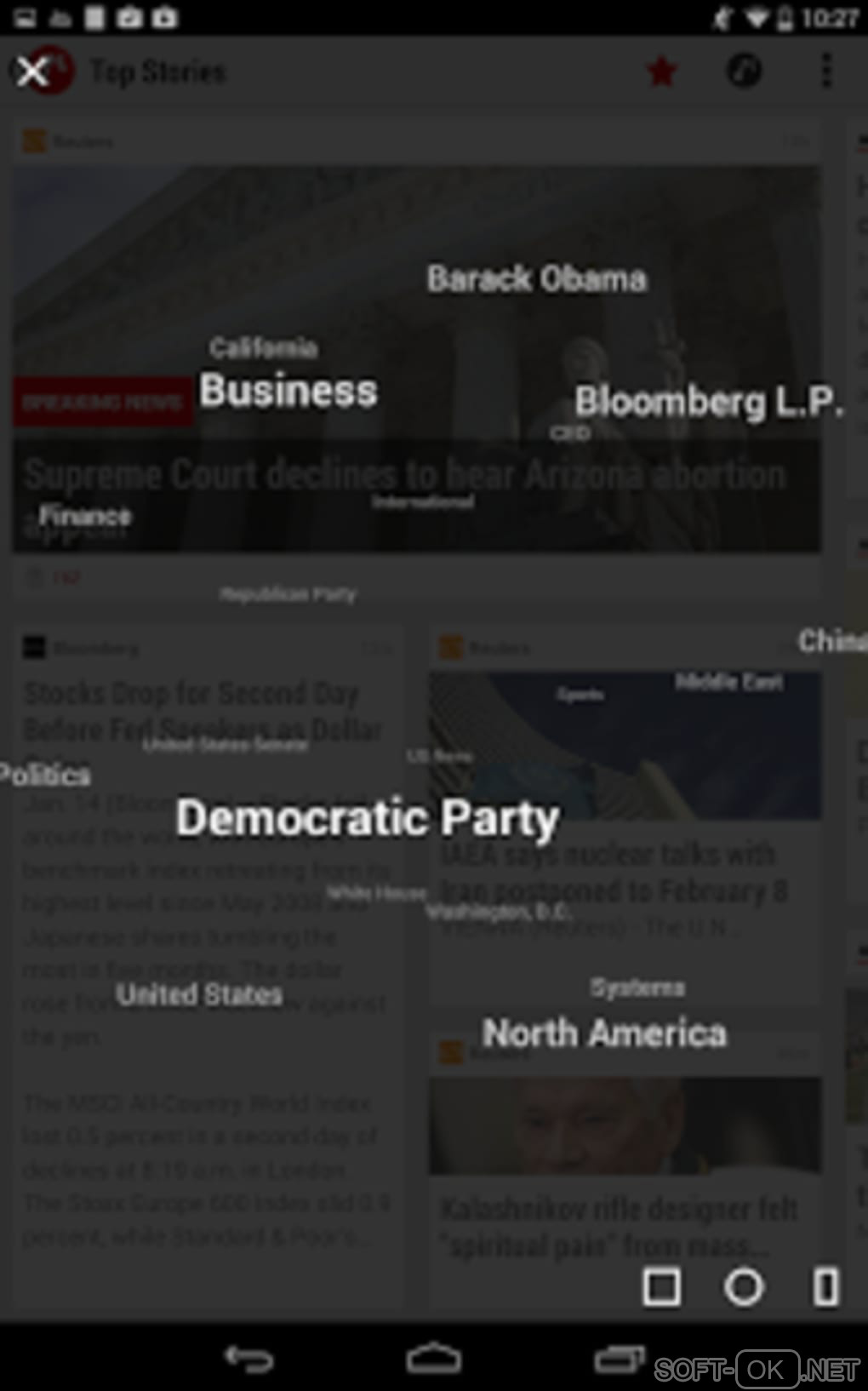Select the square layout icon
868x1391 pixels.
click(x=661, y=1286)
